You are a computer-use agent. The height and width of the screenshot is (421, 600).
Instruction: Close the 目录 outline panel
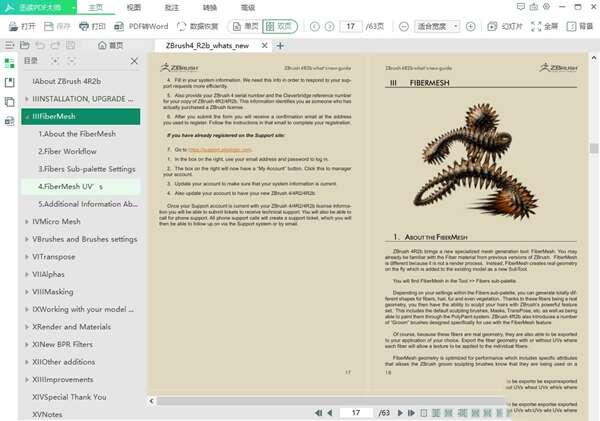point(135,62)
